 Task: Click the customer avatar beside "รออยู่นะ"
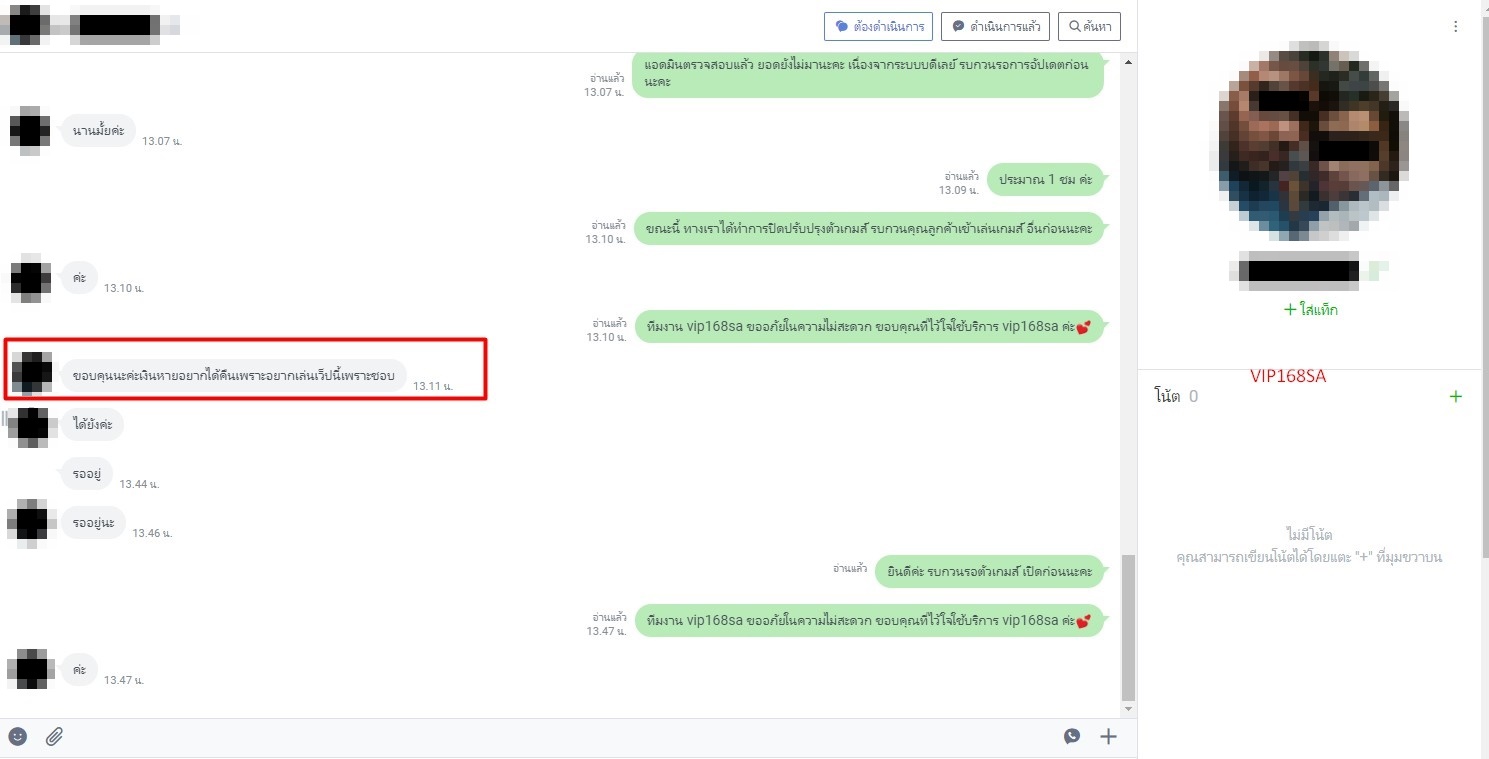(30, 523)
